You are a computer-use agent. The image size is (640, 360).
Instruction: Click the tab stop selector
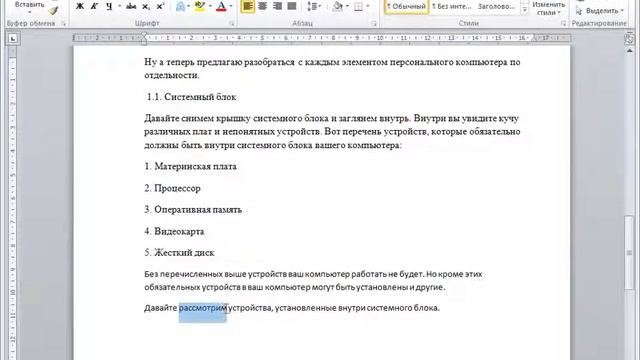pyautogui.click(x=13, y=39)
